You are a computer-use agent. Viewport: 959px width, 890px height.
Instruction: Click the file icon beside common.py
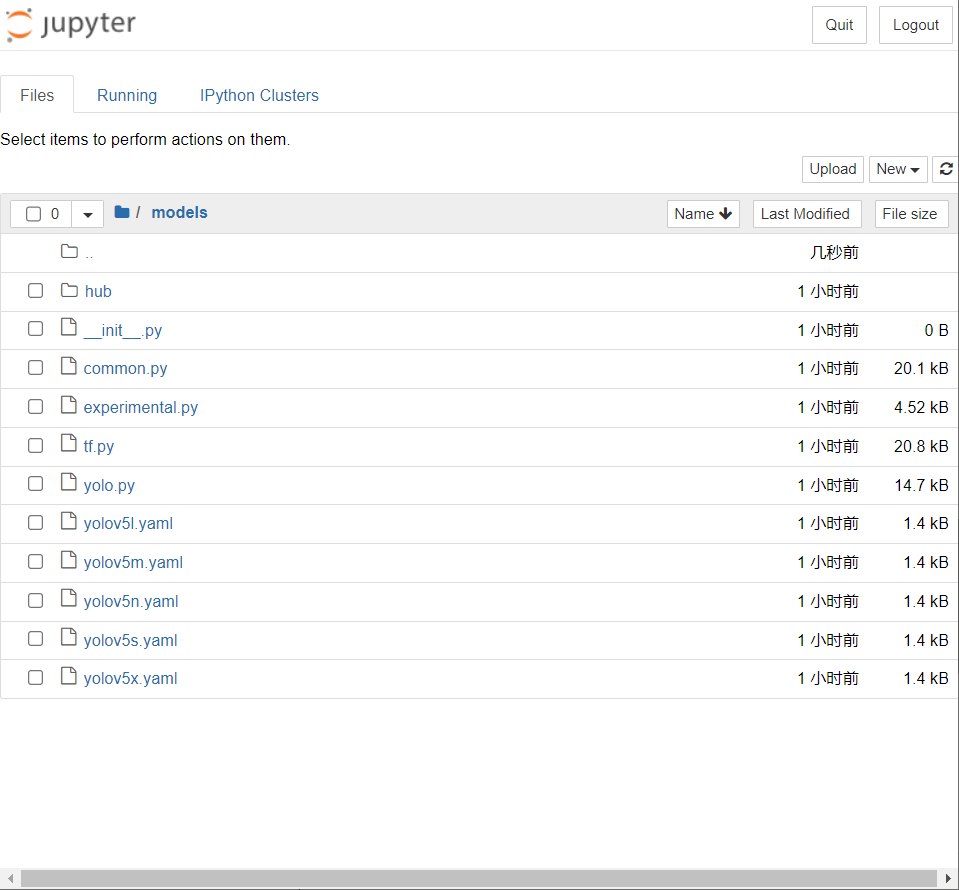tap(69, 367)
